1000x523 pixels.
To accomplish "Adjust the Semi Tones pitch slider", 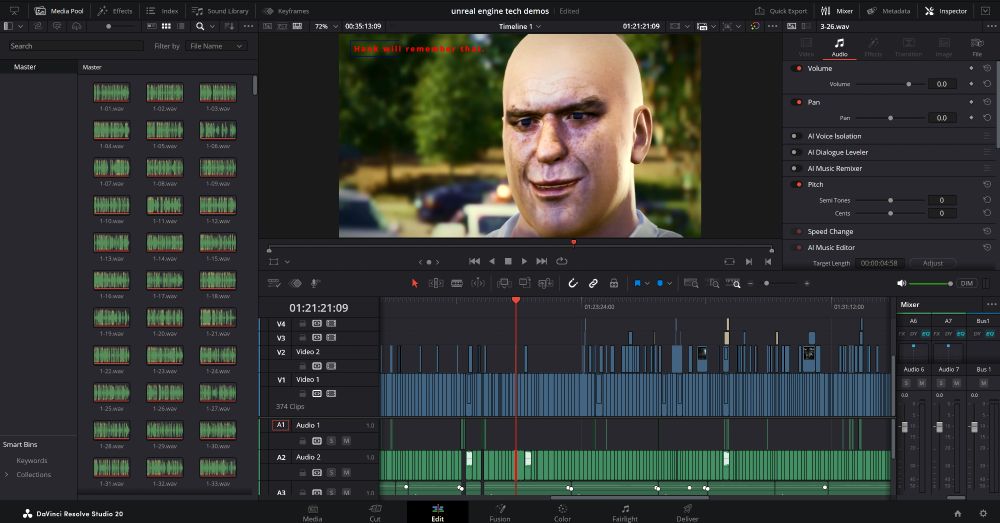I will [889, 200].
